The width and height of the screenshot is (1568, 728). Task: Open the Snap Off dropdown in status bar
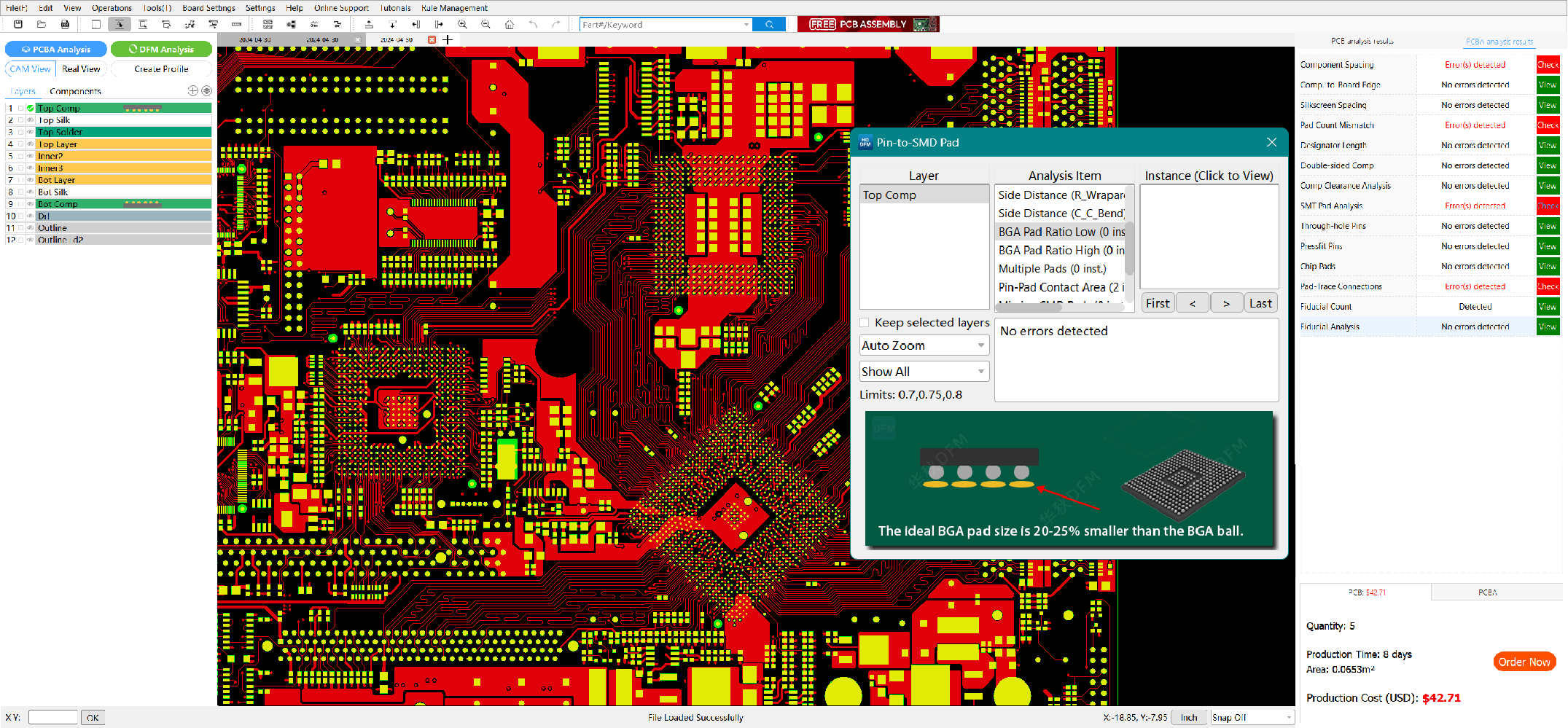tap(1252, 718)
